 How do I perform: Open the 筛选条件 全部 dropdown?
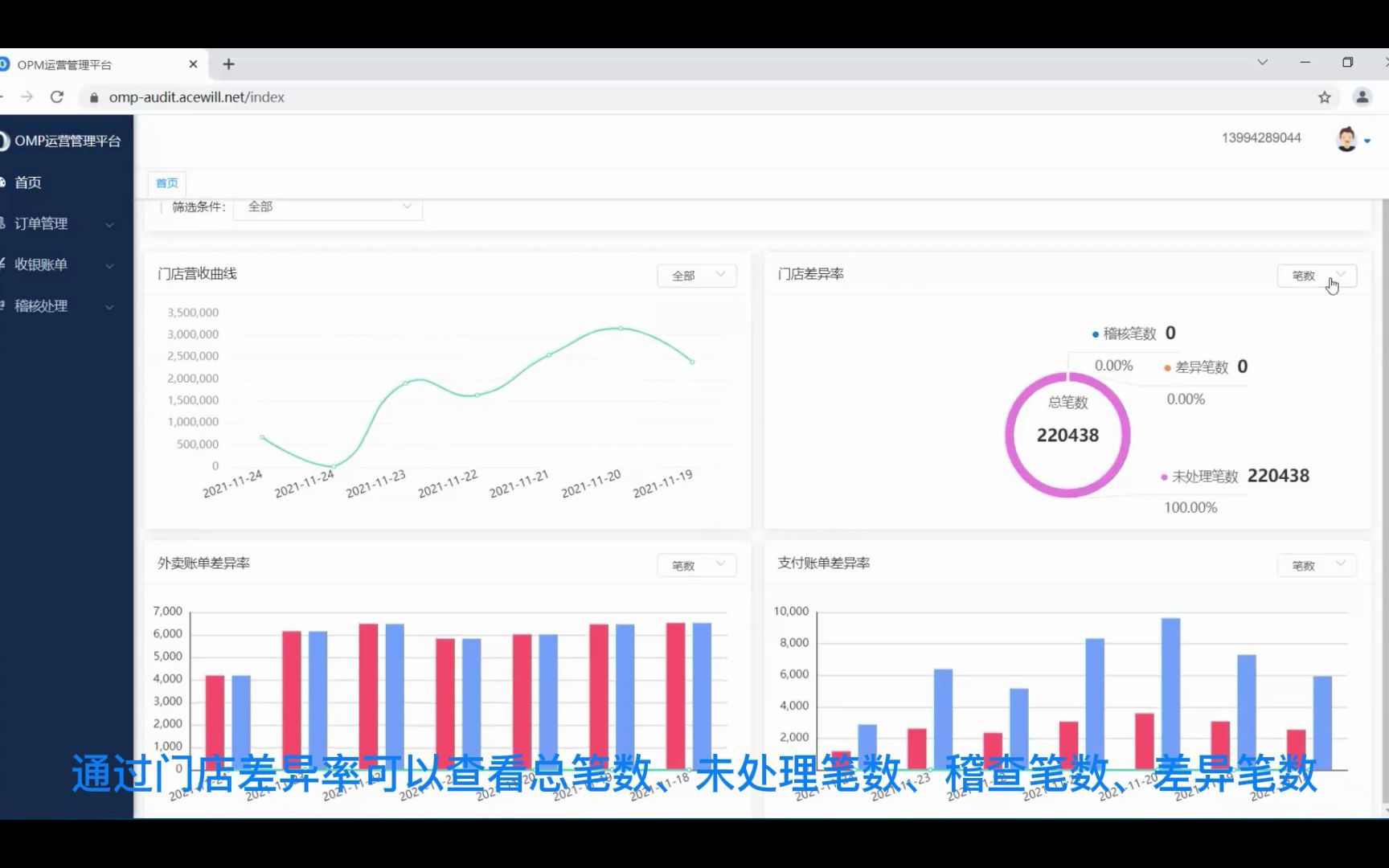pos(328,207)
